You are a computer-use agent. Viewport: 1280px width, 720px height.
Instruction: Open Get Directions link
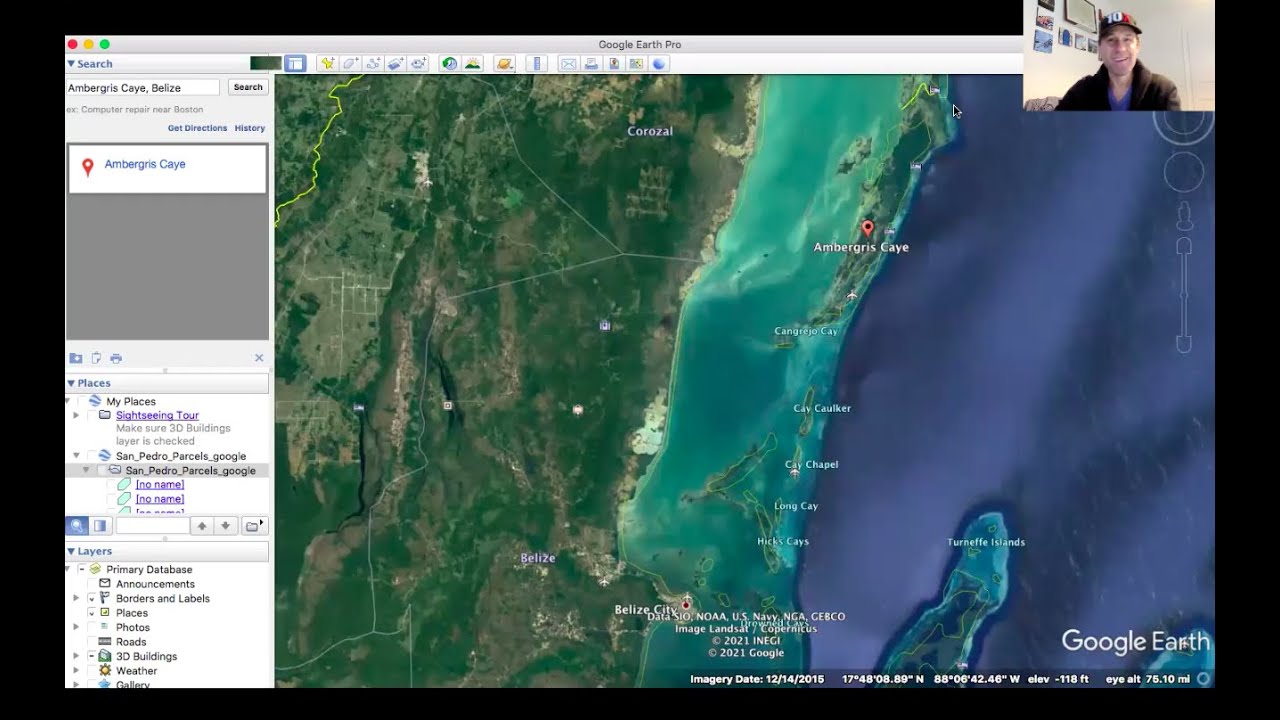point(197,128)
